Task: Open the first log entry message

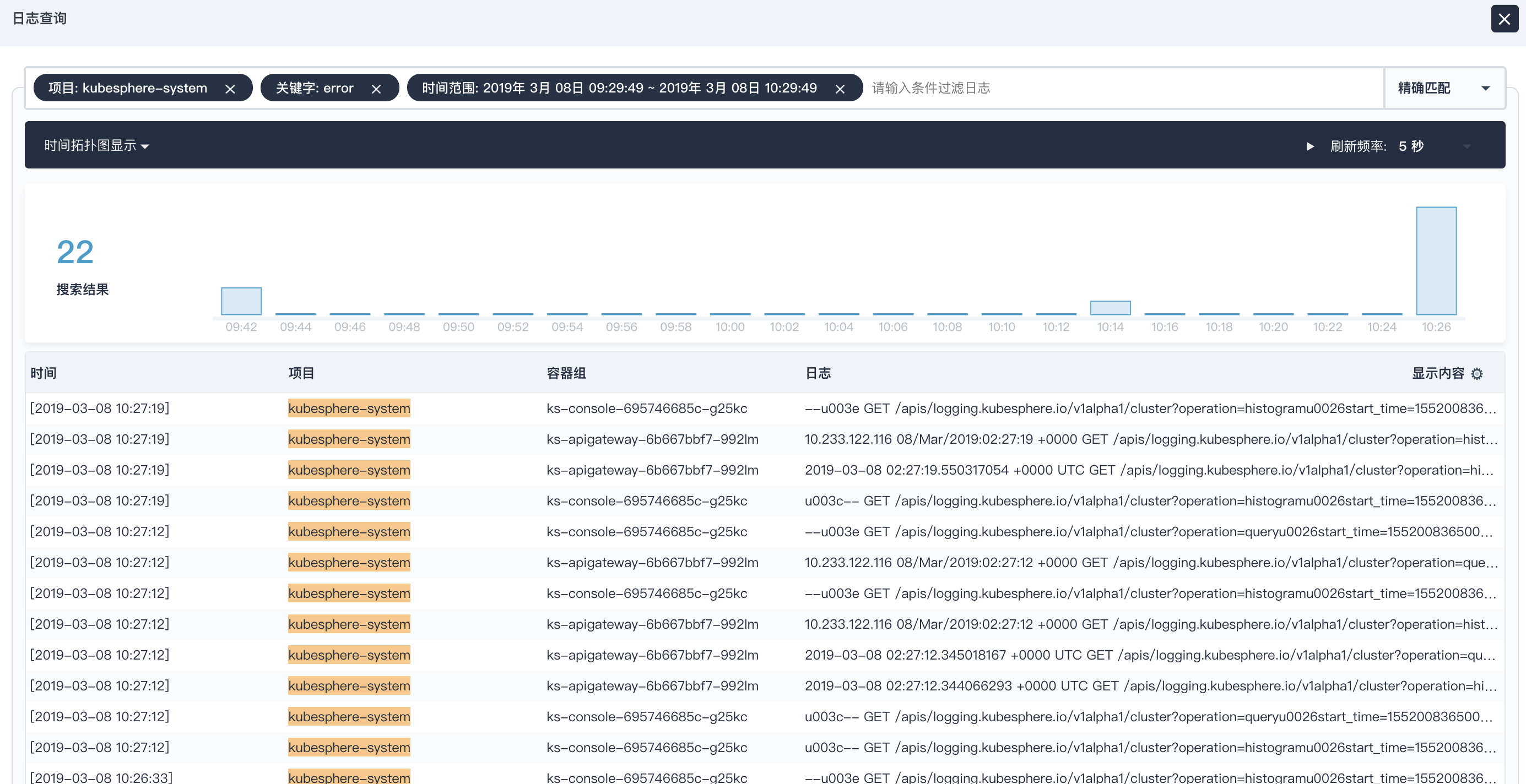Action: tap(1149, 408)
